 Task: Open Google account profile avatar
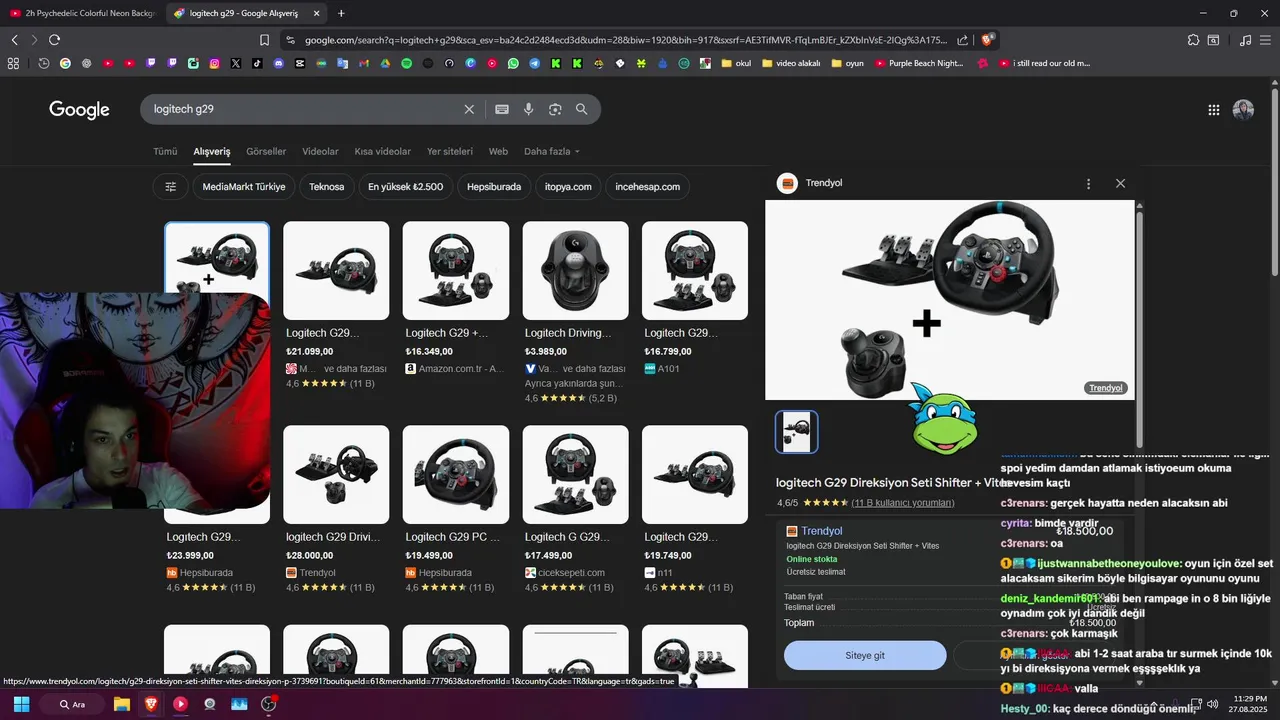pyautogui.click(x=1243, y=110)
